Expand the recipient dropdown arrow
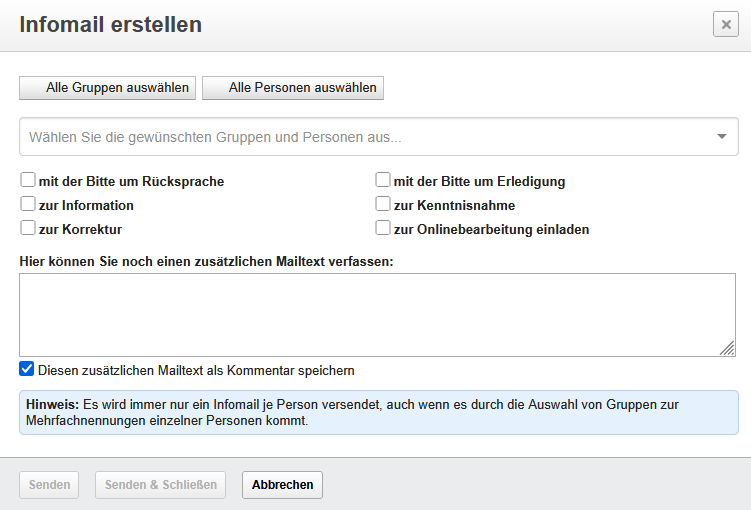Screen dimensions: 751x510 tap(722, 137)
